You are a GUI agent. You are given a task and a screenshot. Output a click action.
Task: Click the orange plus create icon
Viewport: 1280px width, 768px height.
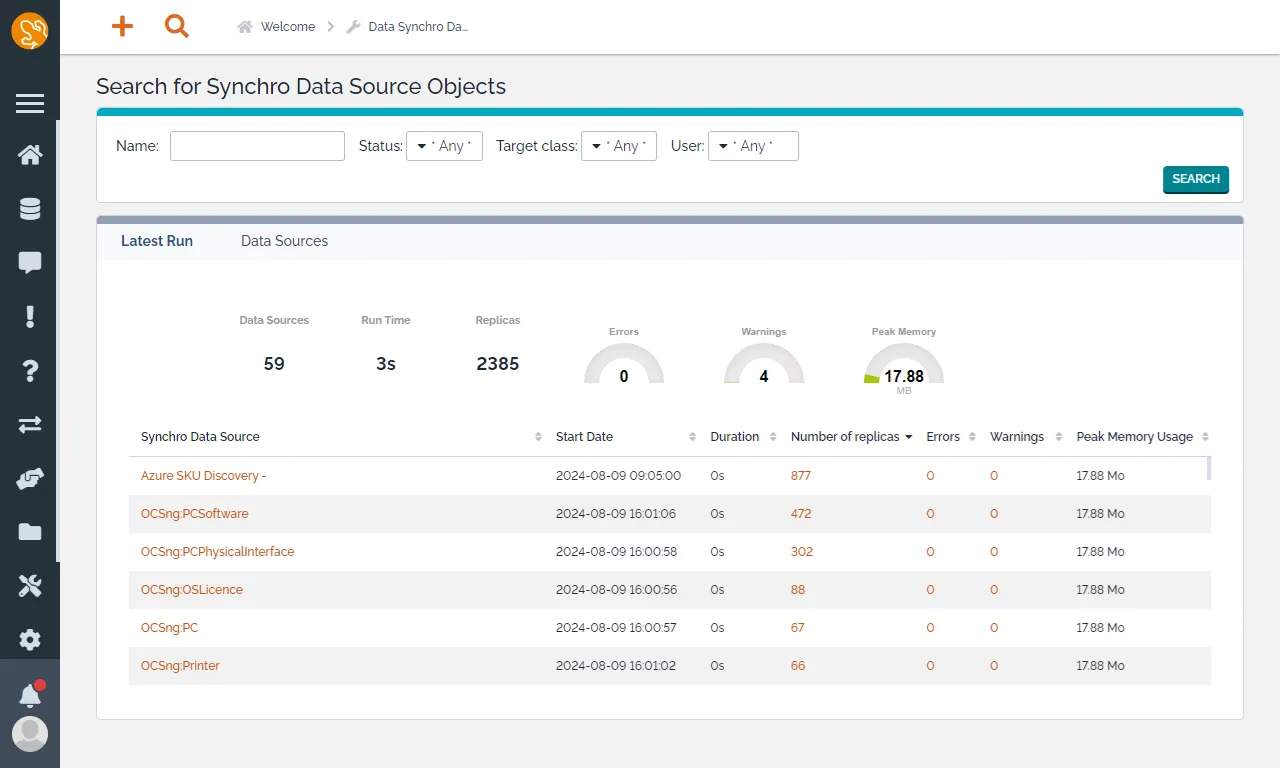click(122, 27)
